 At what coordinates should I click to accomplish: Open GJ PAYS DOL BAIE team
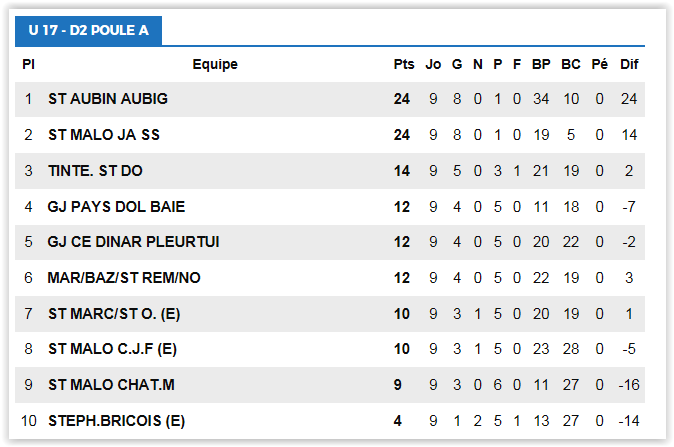click(x=116, y=207)
